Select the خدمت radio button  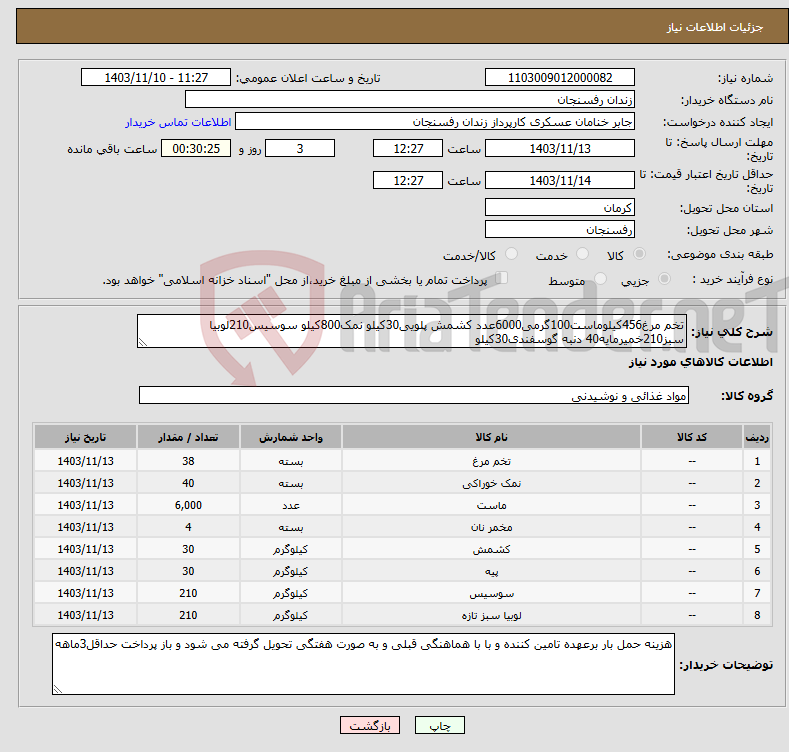[582, 254]
